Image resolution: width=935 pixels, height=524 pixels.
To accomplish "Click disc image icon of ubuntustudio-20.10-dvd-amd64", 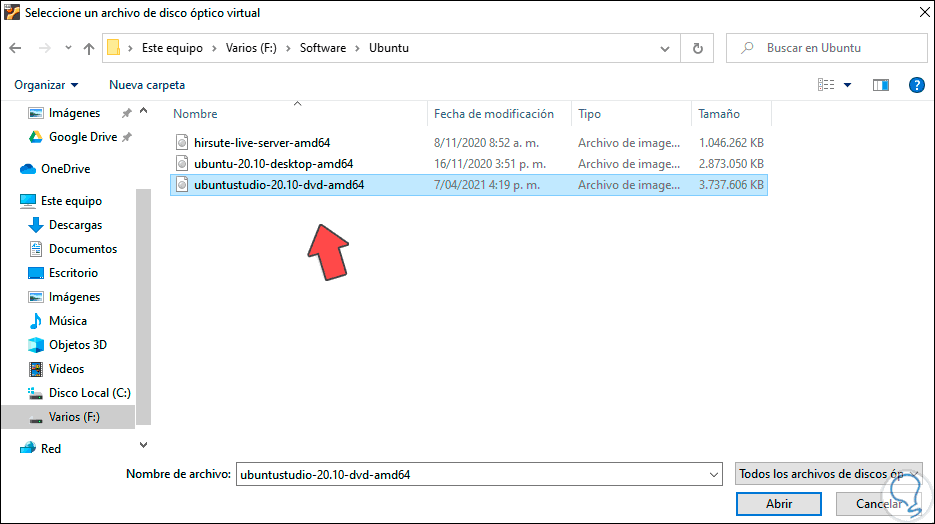I will coord(182,185).
